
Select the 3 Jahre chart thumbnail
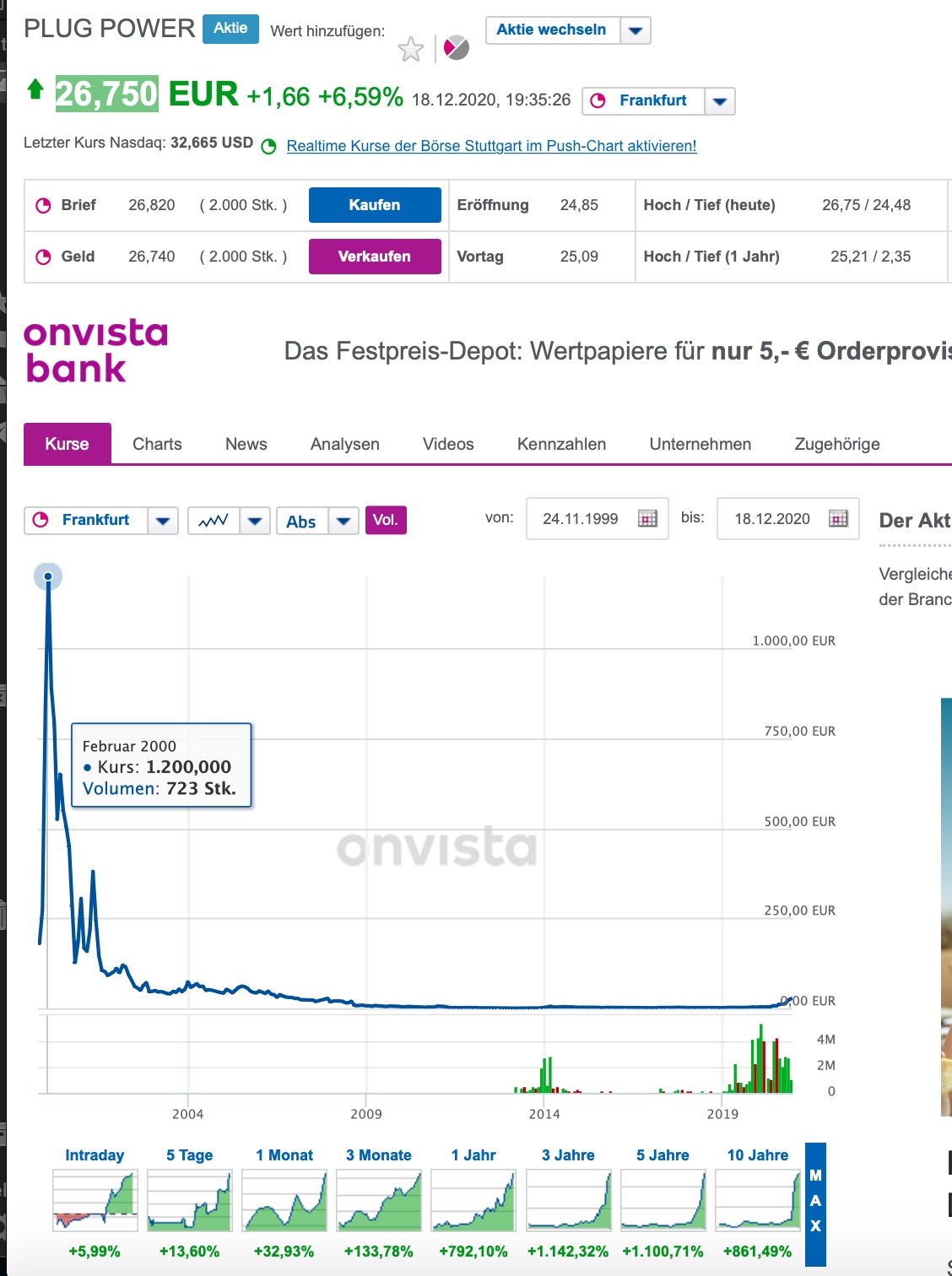click(x=568, y=1201)
